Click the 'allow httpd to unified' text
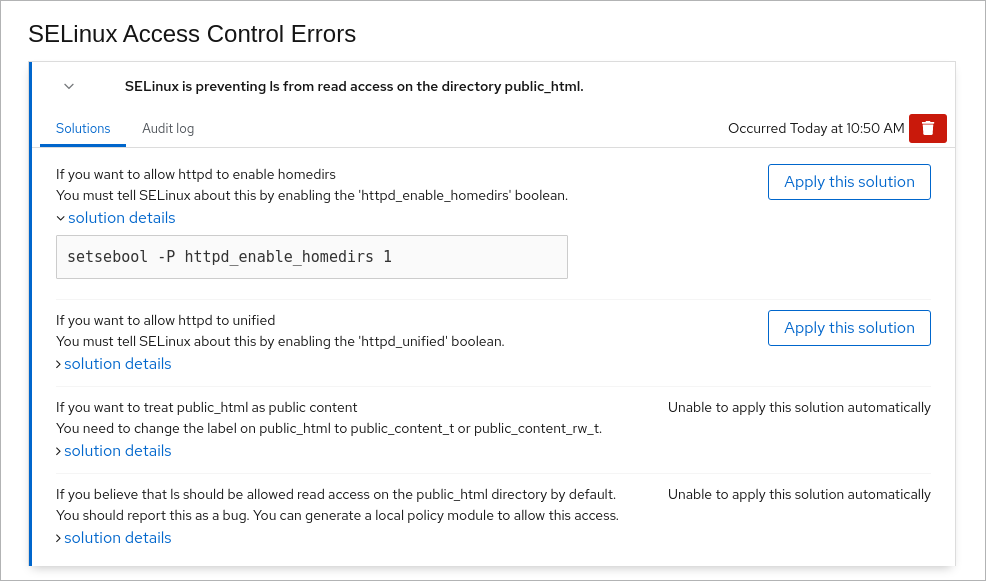 166,320
